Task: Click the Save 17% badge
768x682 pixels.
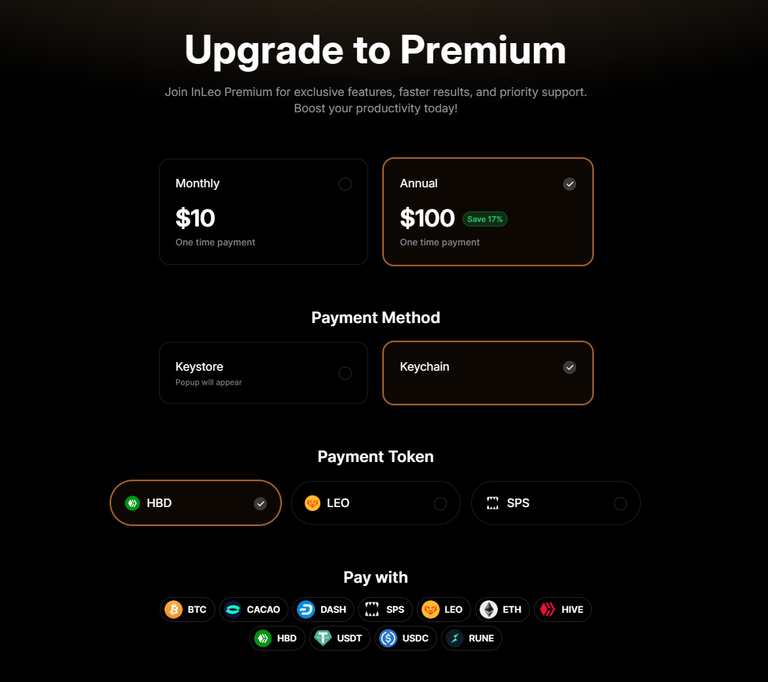Action: tap(485, 219)
